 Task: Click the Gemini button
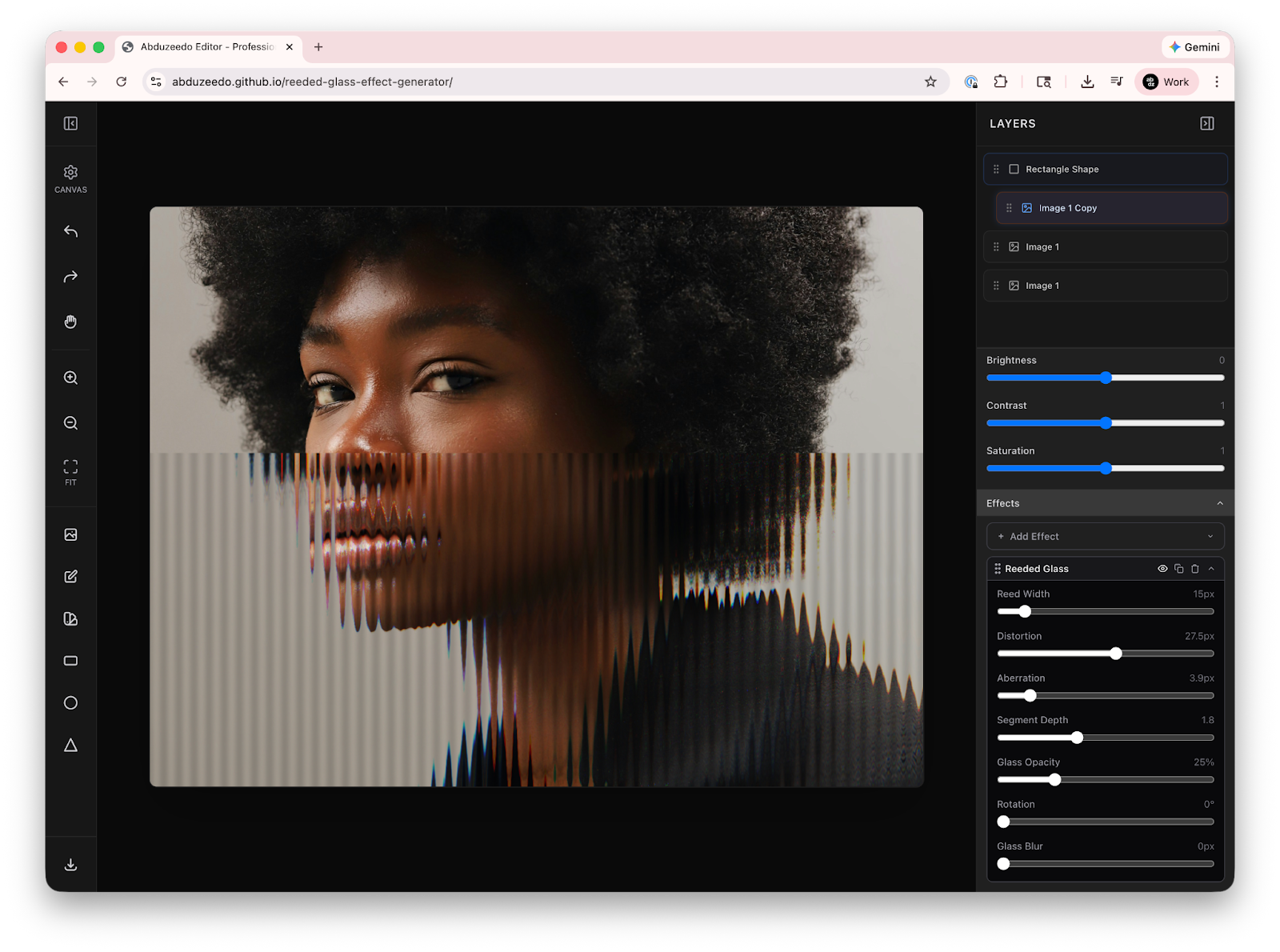(x=1194, y=47)
